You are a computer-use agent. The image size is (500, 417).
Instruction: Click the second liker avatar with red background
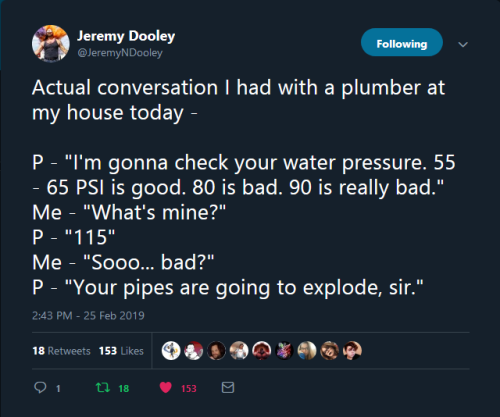(x=194, y=351)
